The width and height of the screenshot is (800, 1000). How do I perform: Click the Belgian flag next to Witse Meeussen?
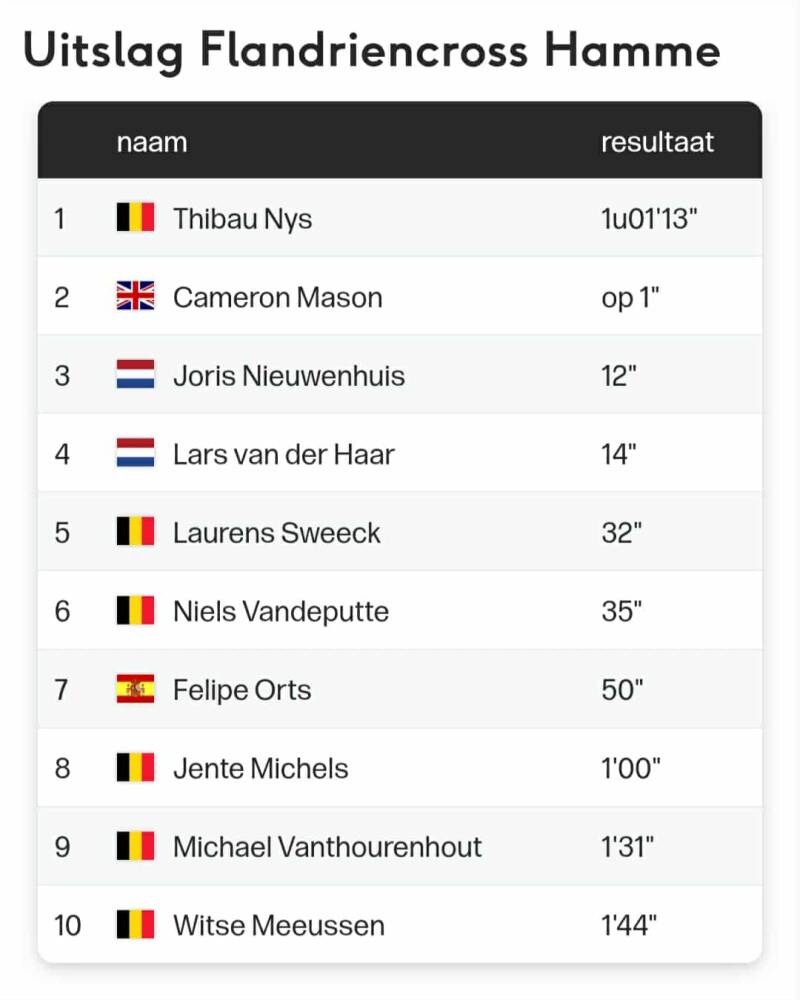point(135,925)
